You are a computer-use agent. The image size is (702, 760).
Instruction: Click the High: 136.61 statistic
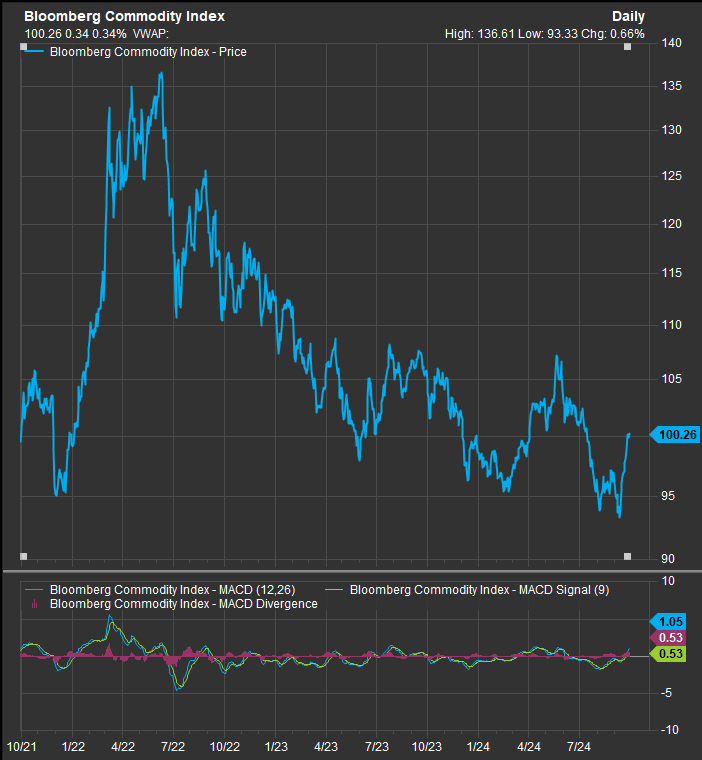coord(479,34)
